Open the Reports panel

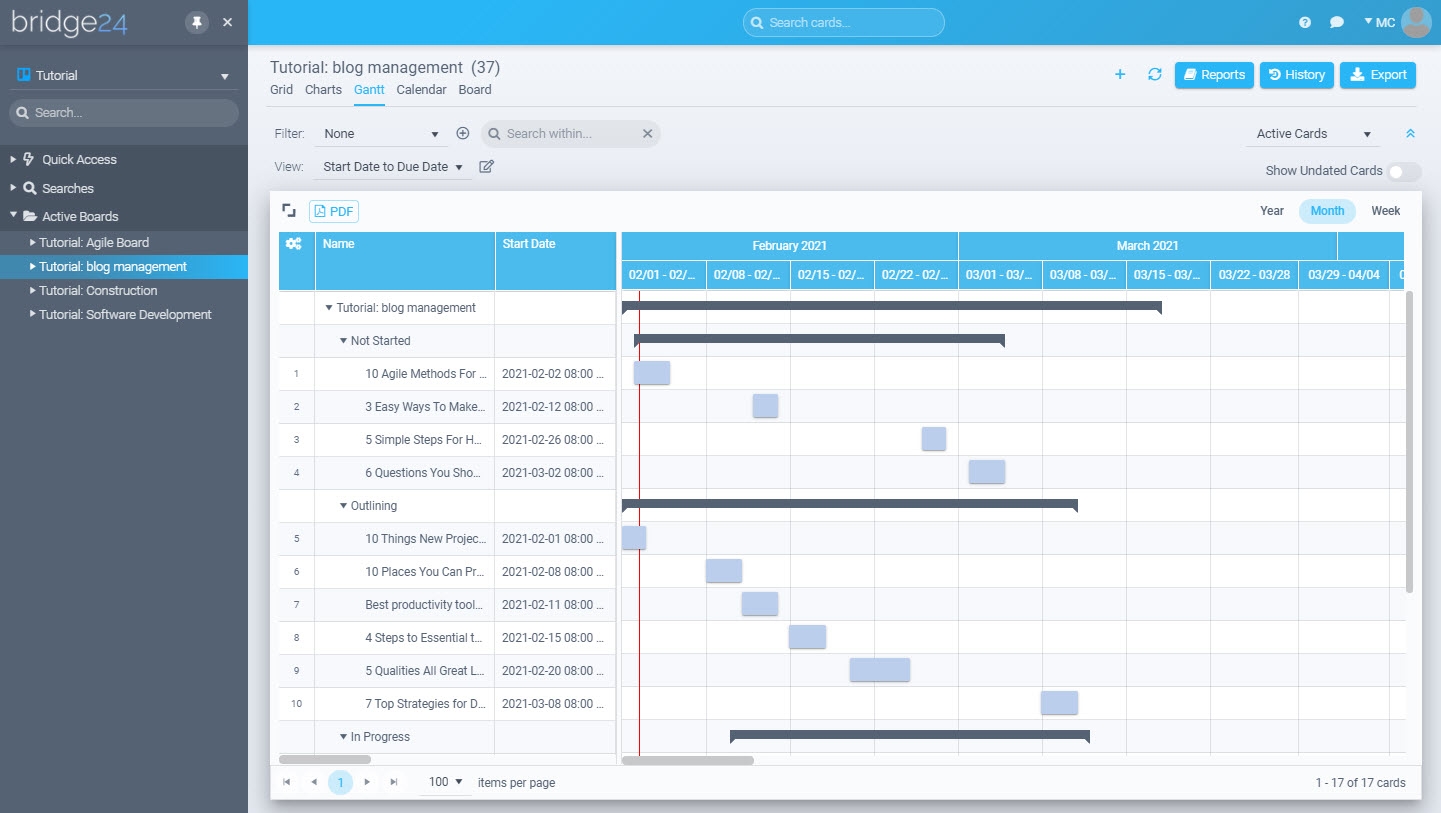tap(1213, 75)
